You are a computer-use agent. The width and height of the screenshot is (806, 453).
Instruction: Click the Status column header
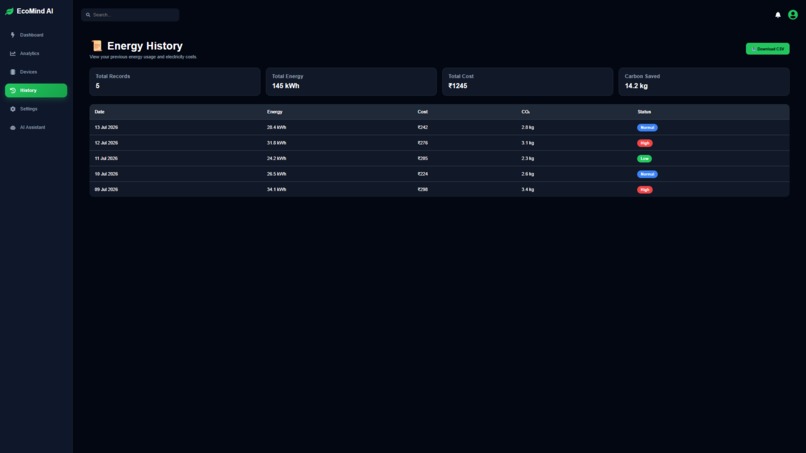click(x=644, y=112)
